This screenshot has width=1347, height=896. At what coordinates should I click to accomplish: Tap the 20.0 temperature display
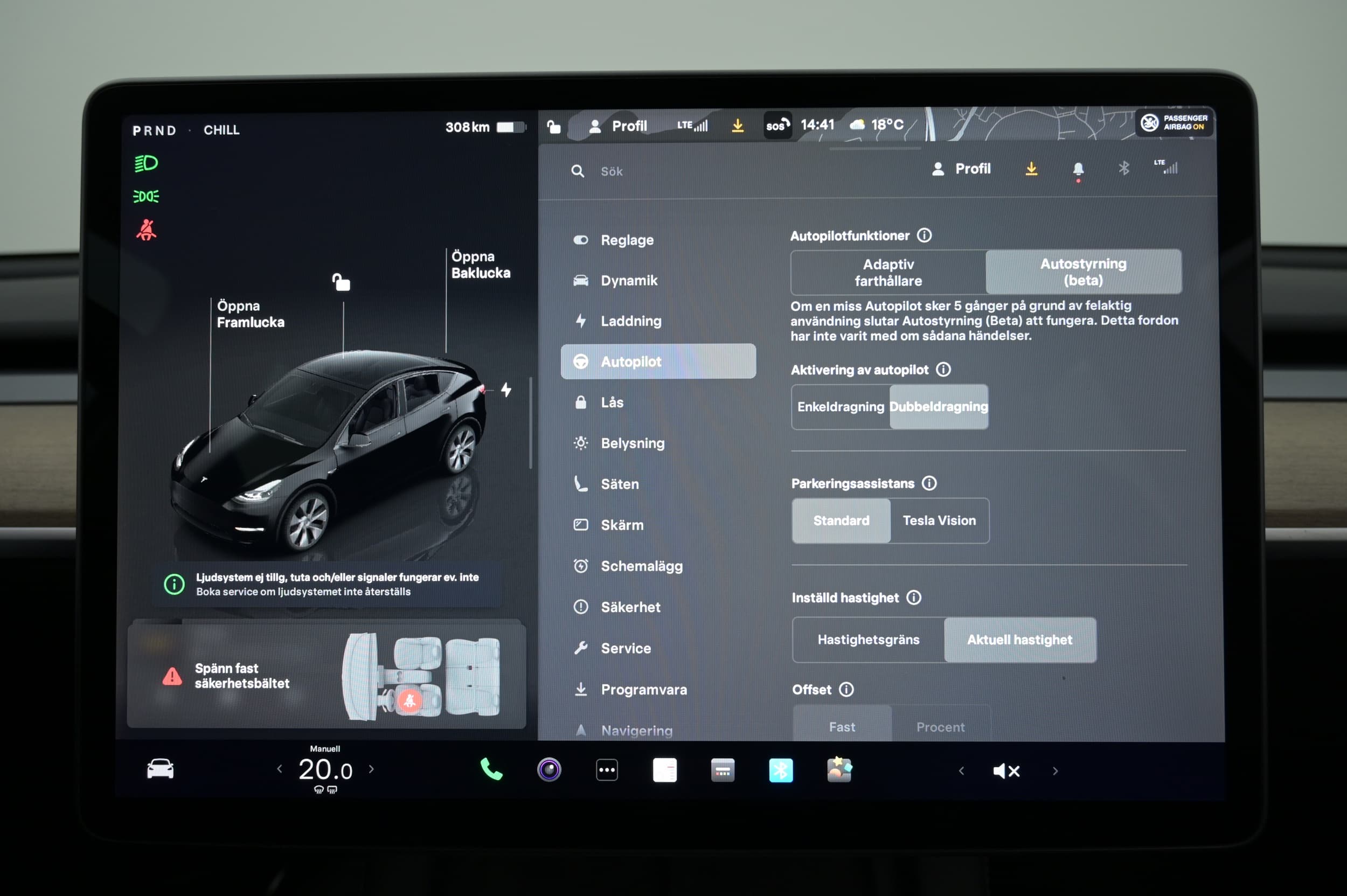click(x=325, y=769)
